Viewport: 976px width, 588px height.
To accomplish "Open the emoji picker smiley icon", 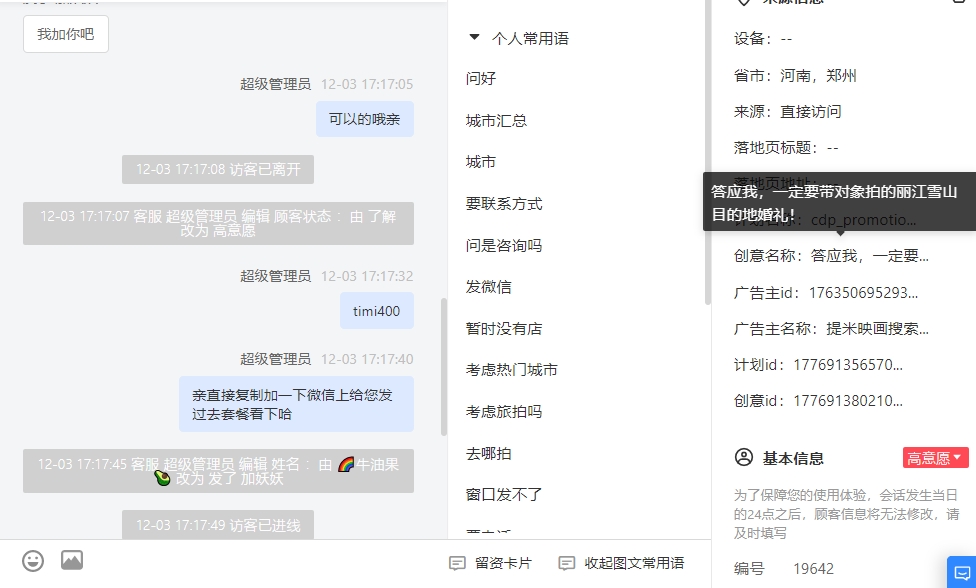I will point(33,561).
